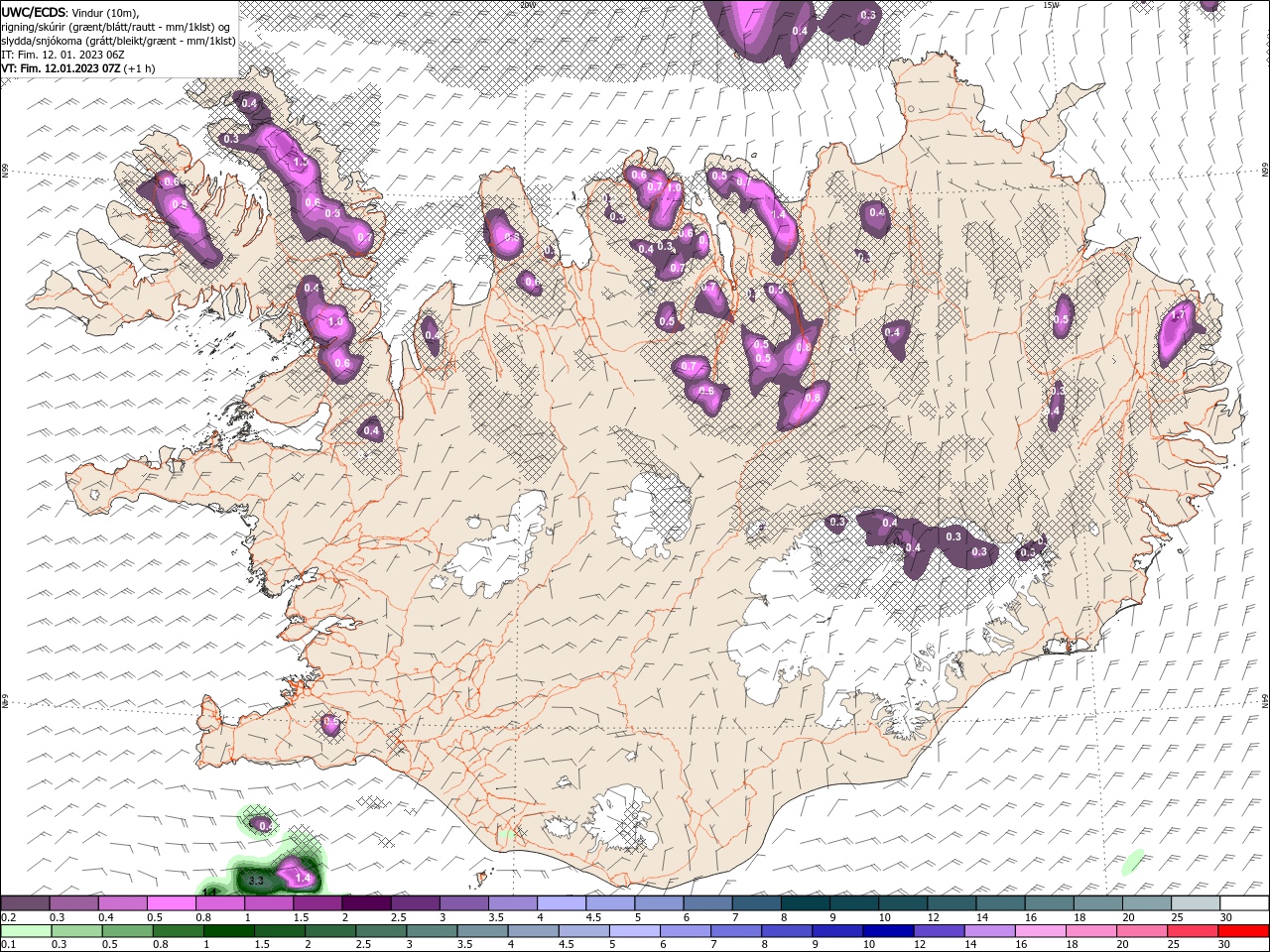Screen dimensions: 1270x952
Task: Pick upper scale white swatch above the 30 label
Action: [x=1244, y=903]
